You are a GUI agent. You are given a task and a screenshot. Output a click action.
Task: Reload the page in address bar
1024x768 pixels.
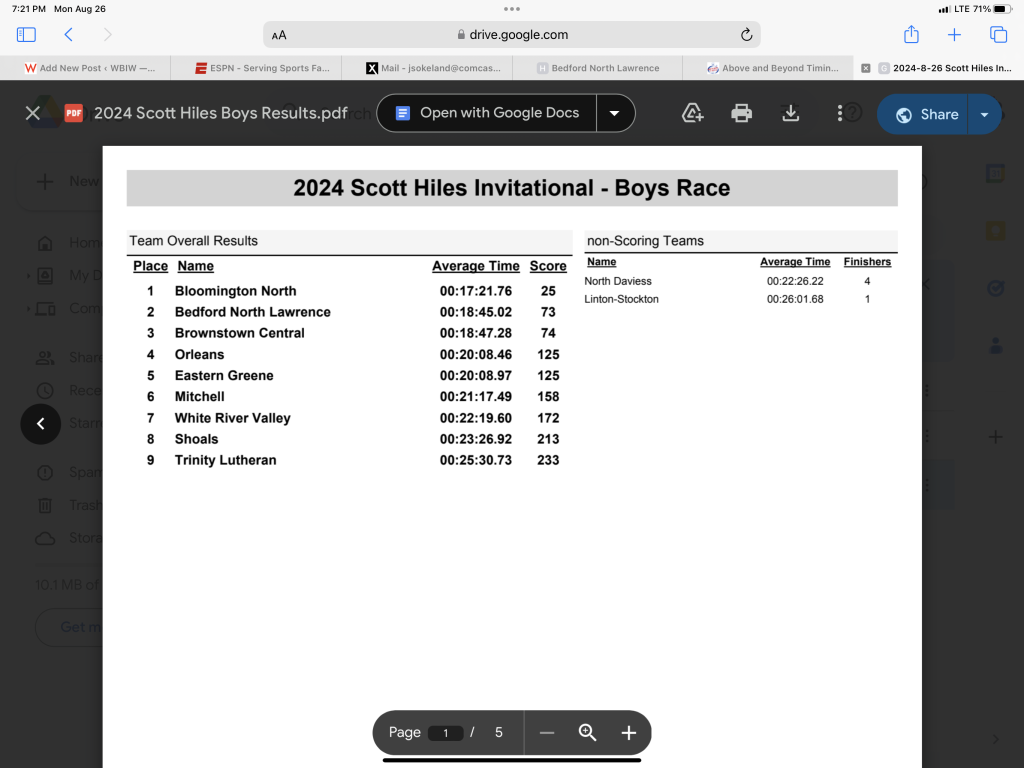746,35
